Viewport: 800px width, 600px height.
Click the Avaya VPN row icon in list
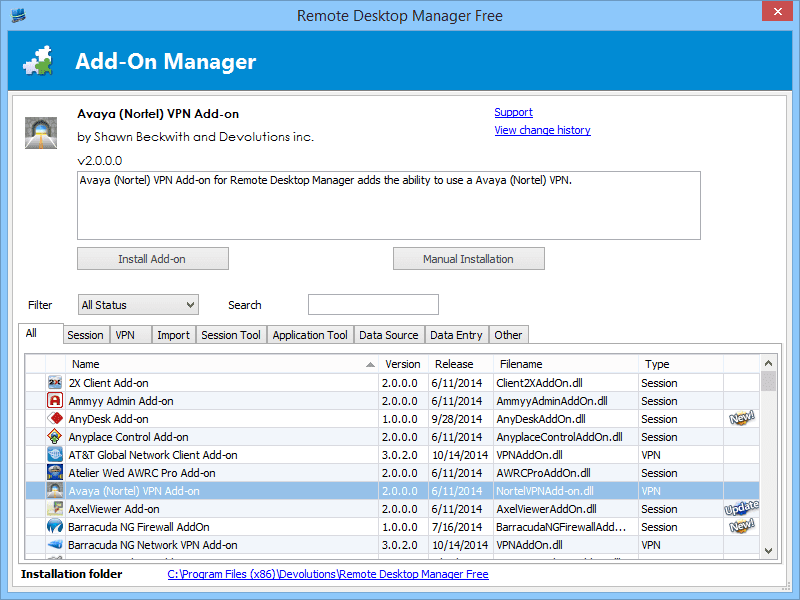55,491
